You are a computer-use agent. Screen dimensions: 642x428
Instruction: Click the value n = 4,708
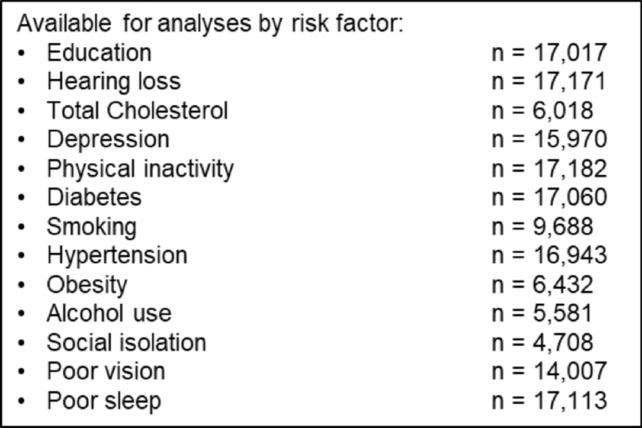542,343
